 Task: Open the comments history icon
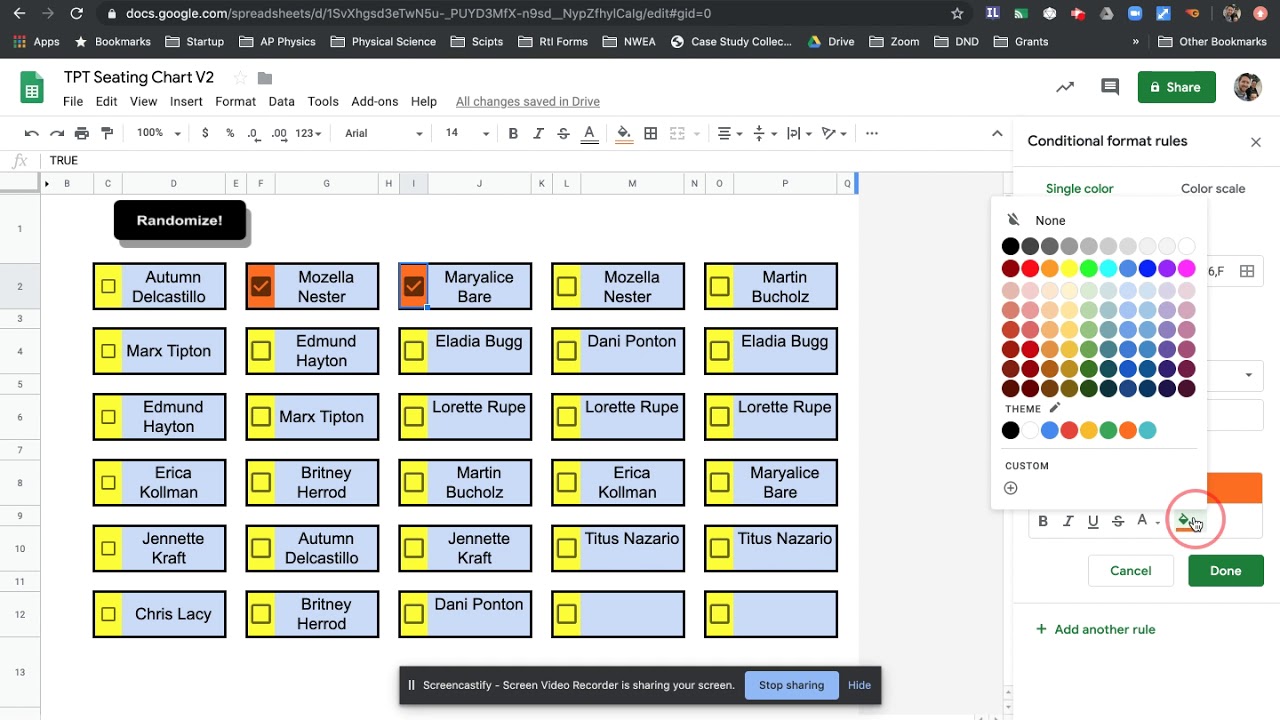[1110, 87]
